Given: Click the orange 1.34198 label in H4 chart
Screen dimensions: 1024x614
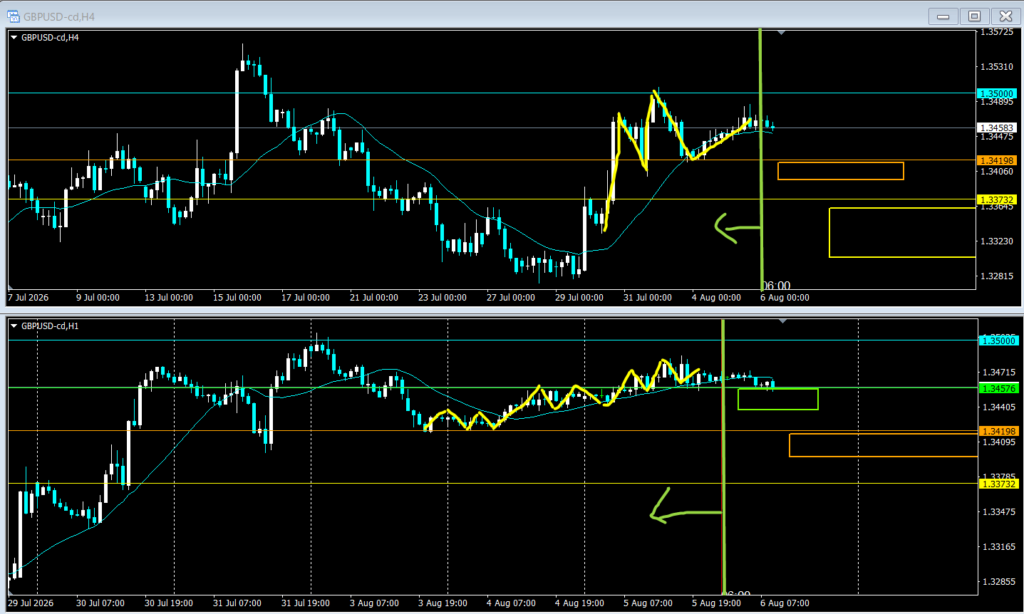Looking at the screenshot, I should point(997,160).
